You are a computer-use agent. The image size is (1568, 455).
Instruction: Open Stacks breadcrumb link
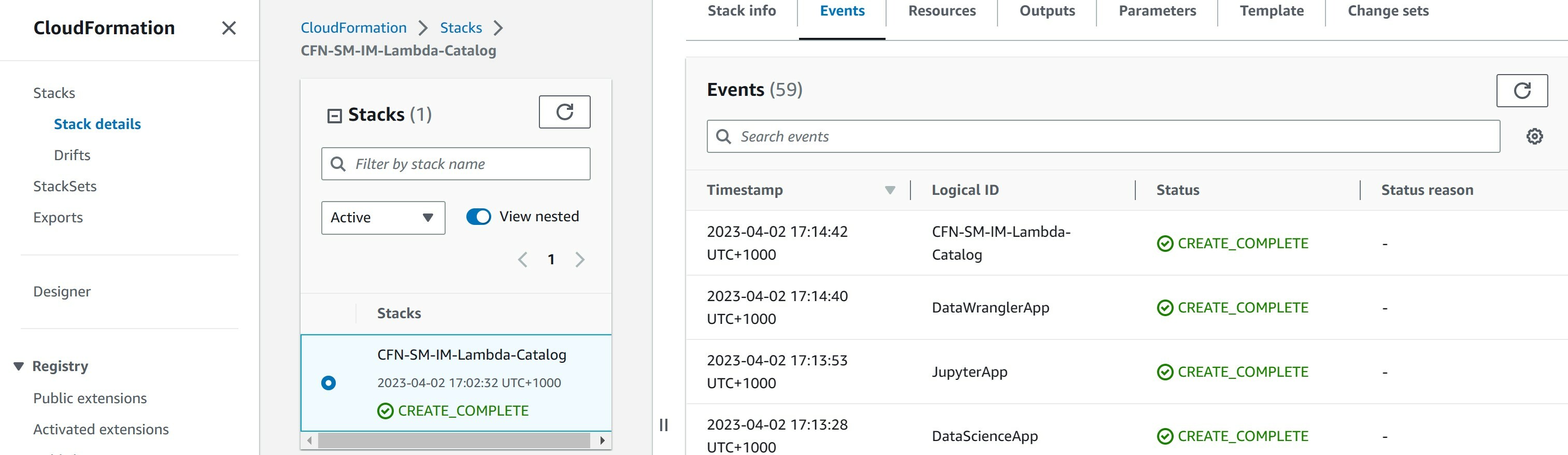pyautogui.click(x=461, y=28)
